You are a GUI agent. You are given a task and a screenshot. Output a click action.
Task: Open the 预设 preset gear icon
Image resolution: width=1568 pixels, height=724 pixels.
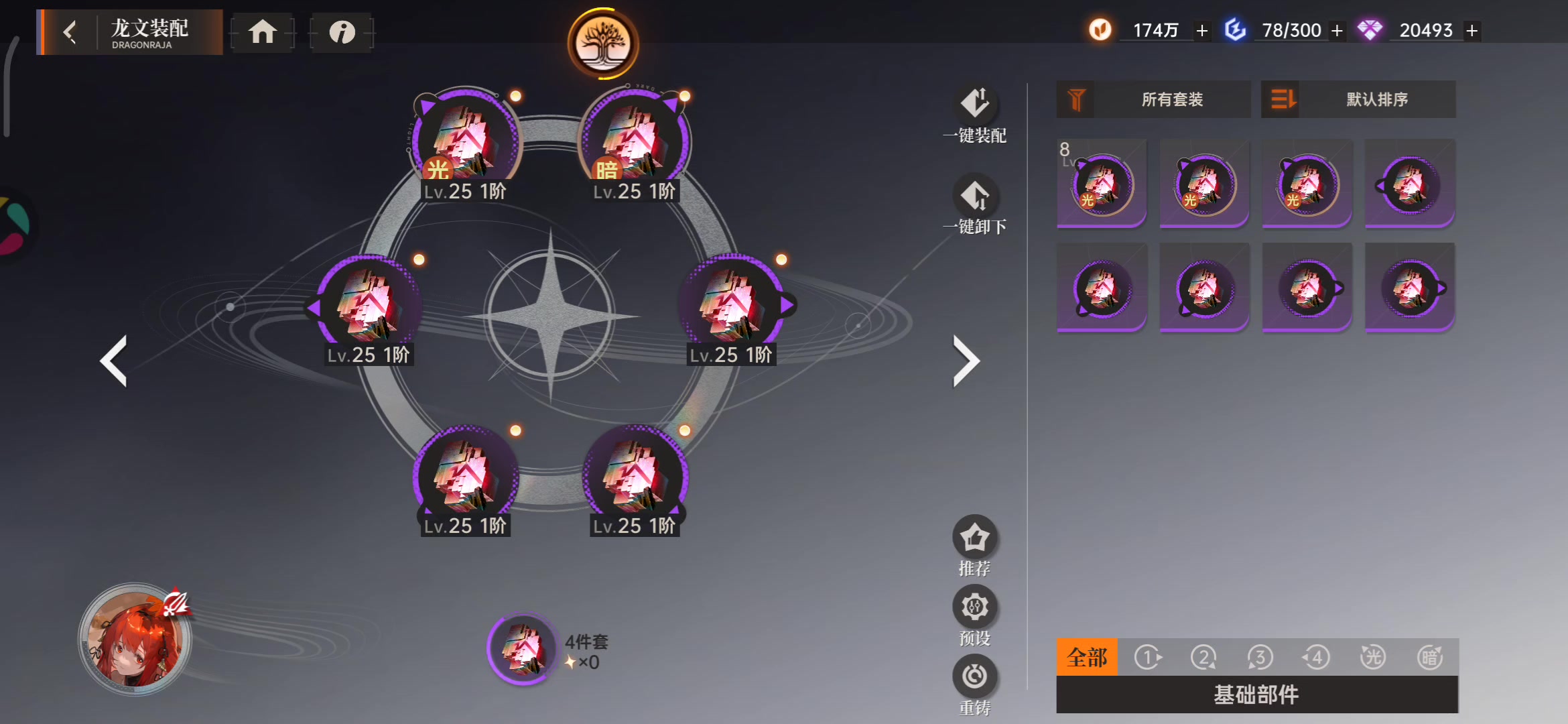[x=975, y=607]
